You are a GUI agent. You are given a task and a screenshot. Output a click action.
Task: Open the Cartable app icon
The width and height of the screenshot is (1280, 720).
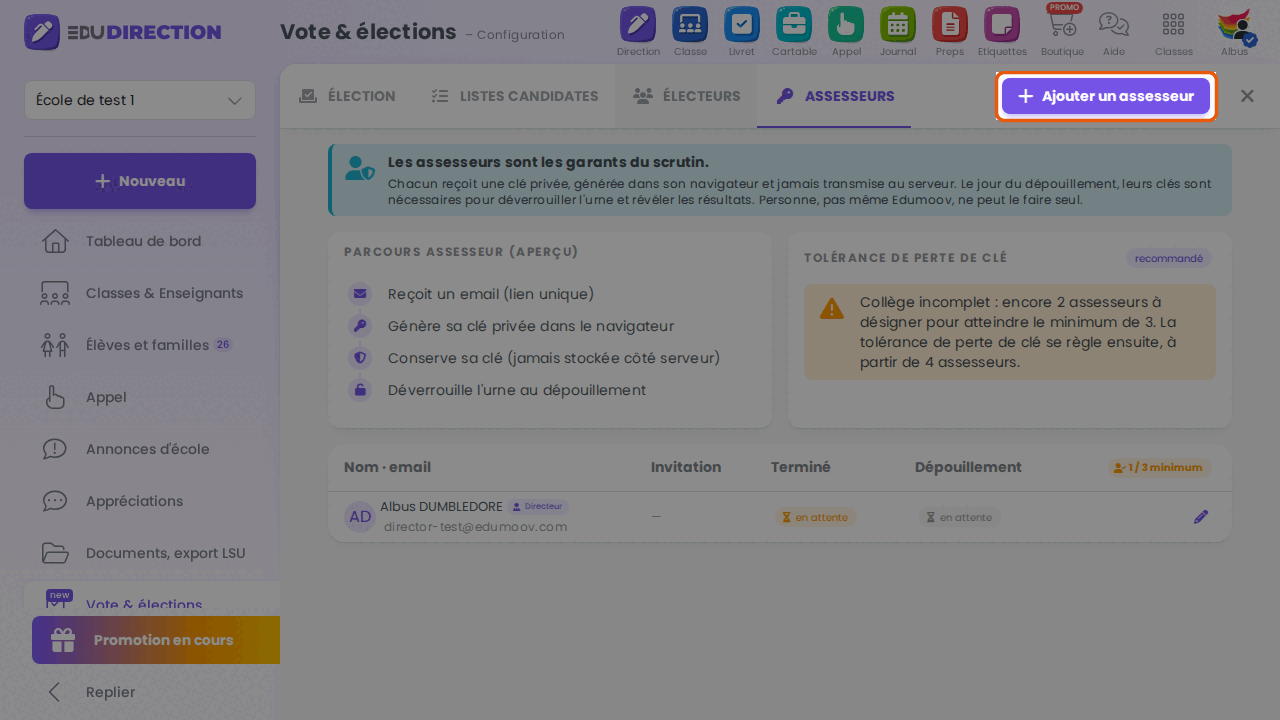point(794,24)
